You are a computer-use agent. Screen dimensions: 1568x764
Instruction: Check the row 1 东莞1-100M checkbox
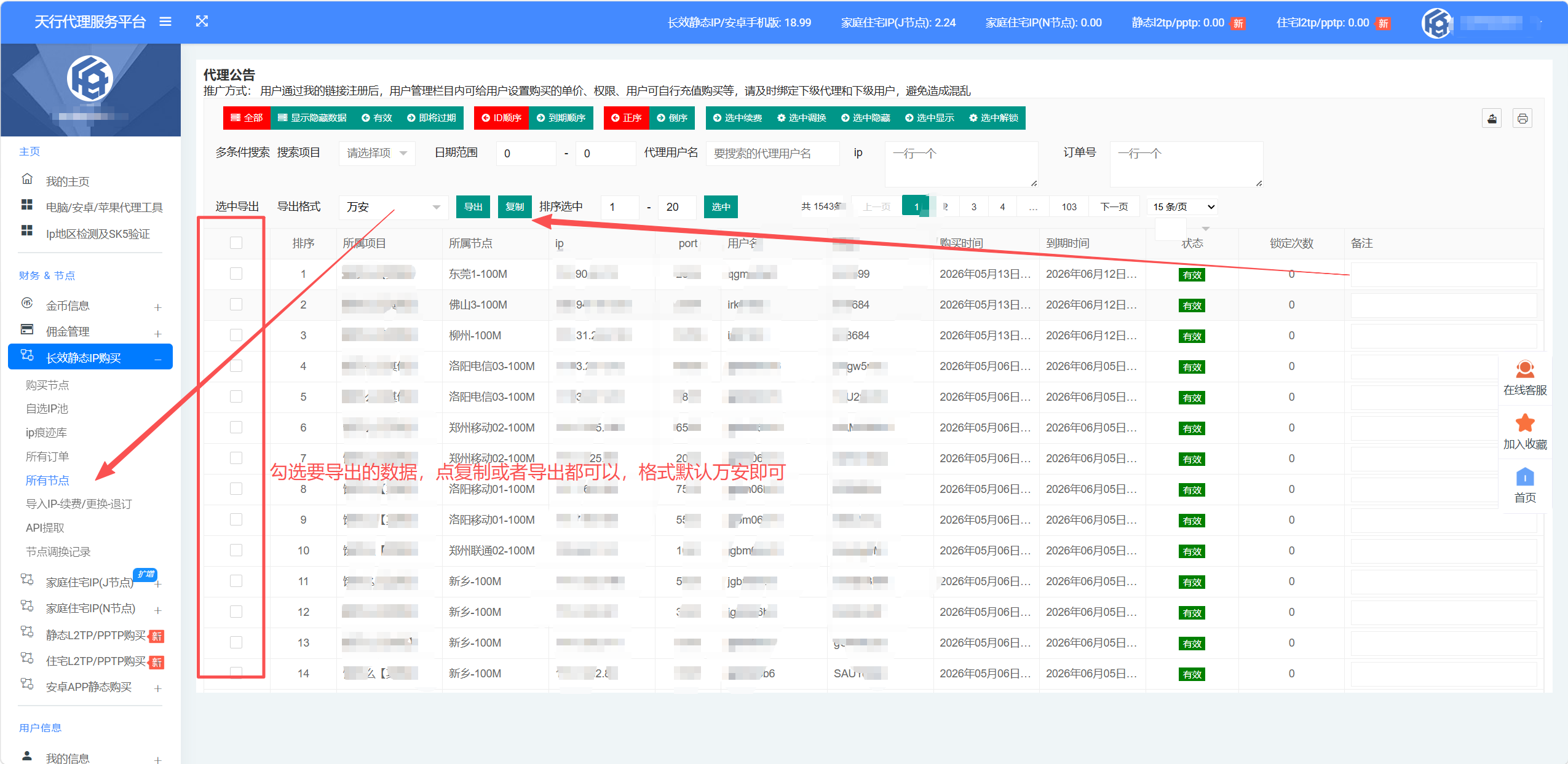click(x=236, y=274)
